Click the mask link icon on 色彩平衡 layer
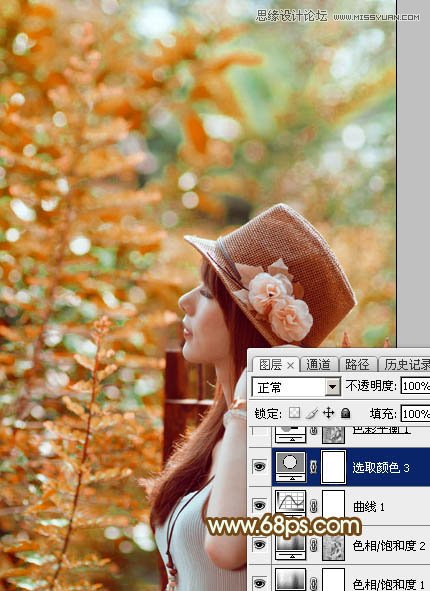The width and height of the screenshot is (430, 591). coord(314,432)
